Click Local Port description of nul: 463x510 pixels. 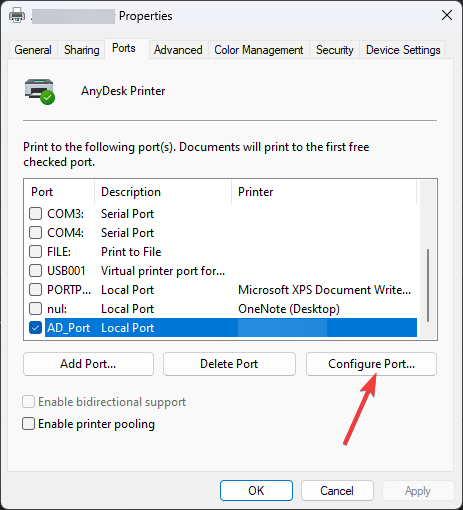(x=127, y=309)
